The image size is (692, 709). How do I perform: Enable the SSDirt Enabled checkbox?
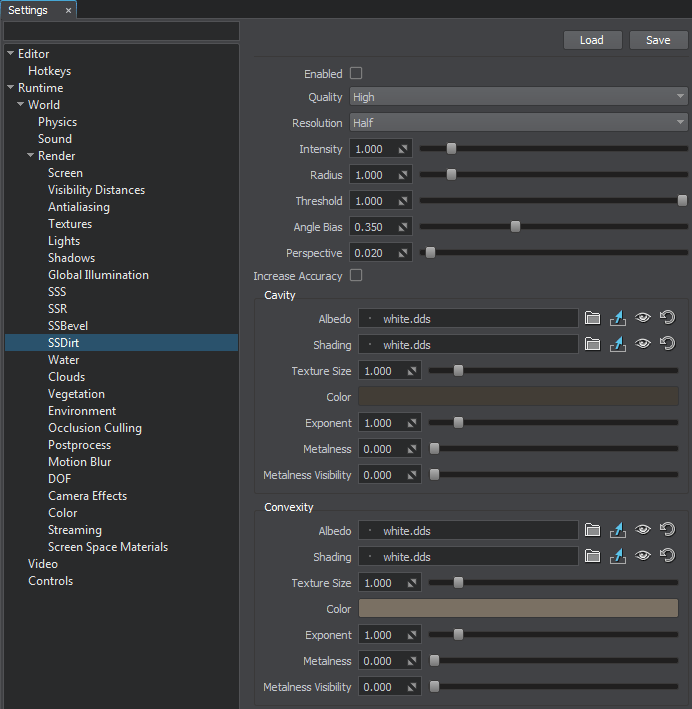click(x=356, y=74)
